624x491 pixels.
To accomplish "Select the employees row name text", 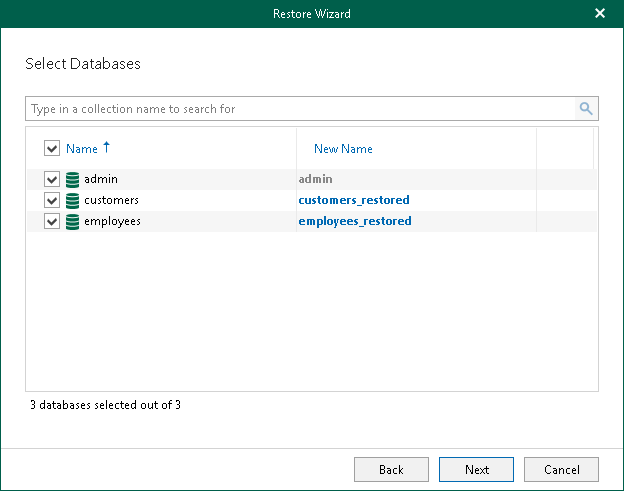I will [112, 221].
